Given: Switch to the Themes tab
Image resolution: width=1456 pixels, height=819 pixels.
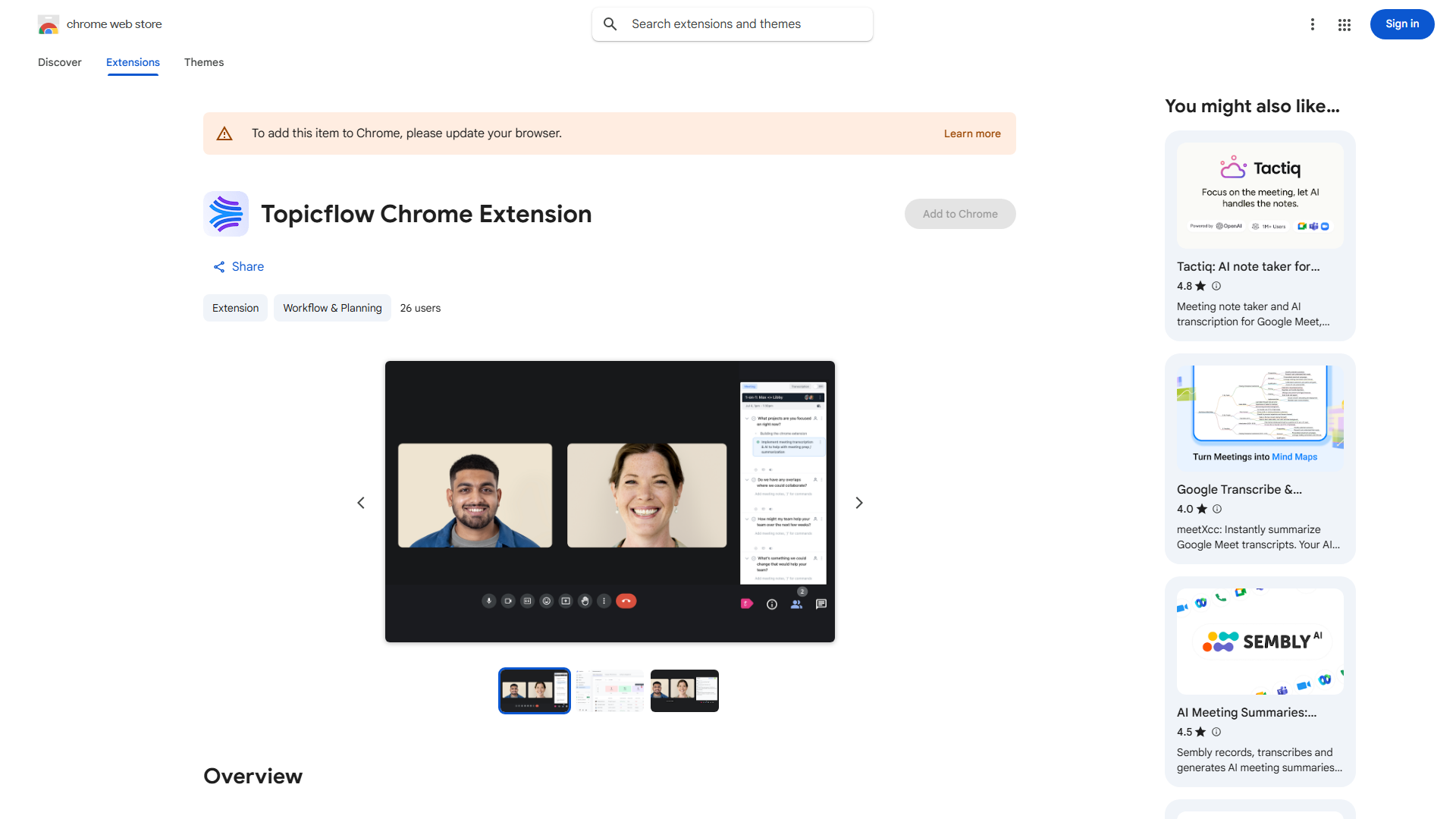Looking at the screenshot, I should click(x=204, y=62).
